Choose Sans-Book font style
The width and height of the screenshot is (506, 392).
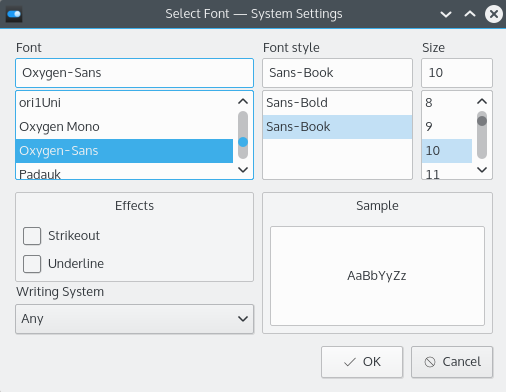(337, 127)
